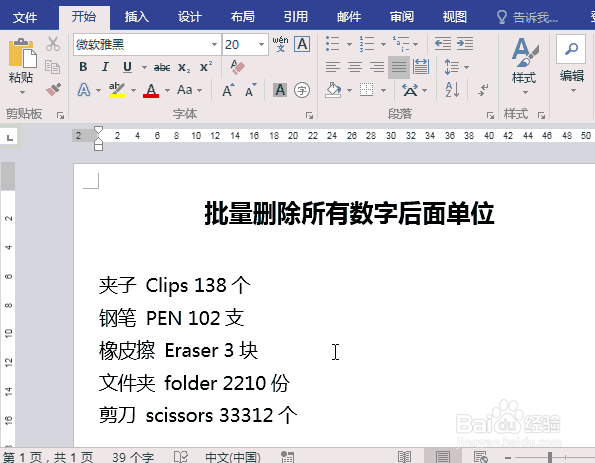The image size is (595, 463).
Task: Open the 插入 tab
Action: coord(137,17)
